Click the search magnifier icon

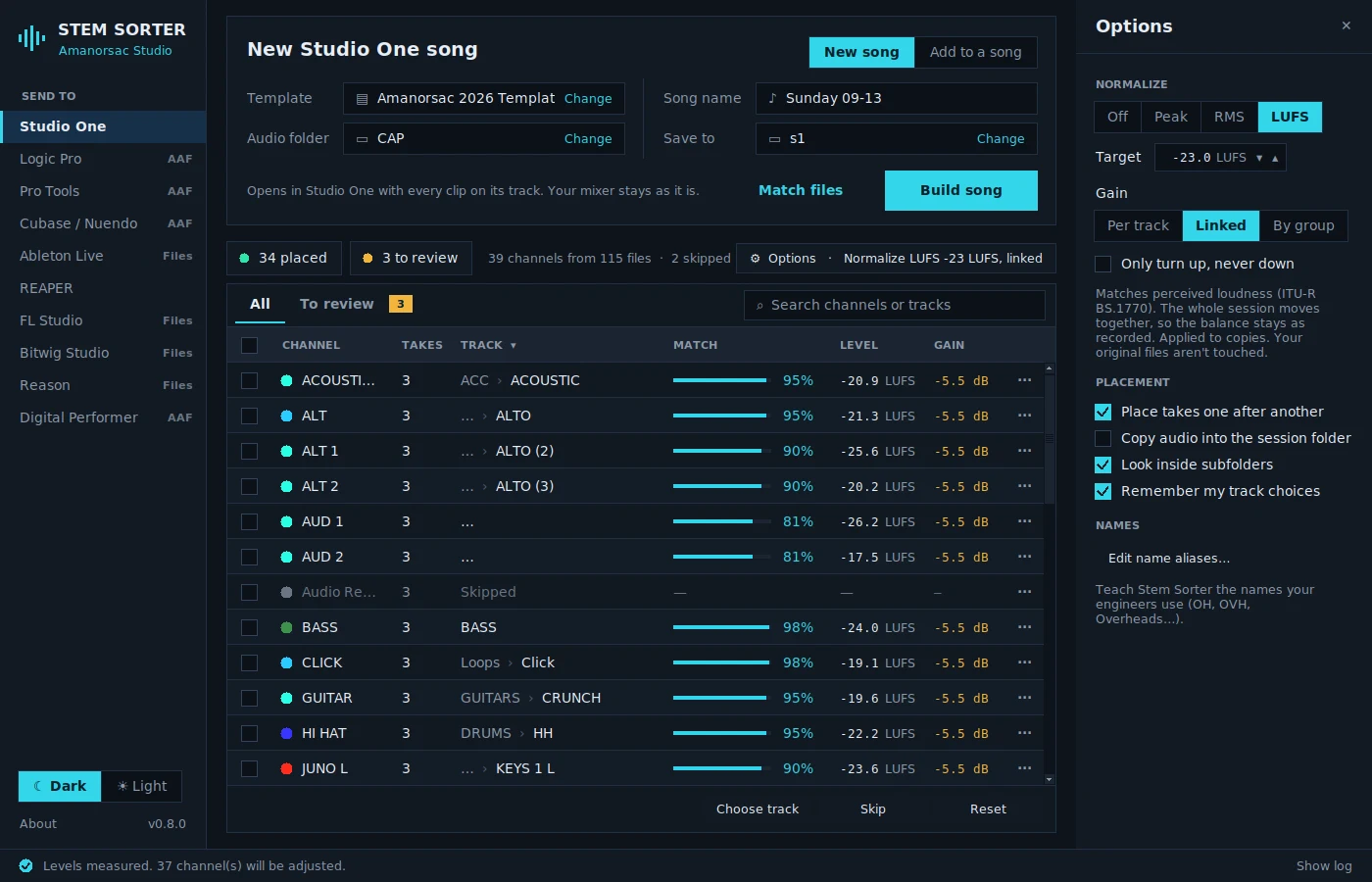759,306
